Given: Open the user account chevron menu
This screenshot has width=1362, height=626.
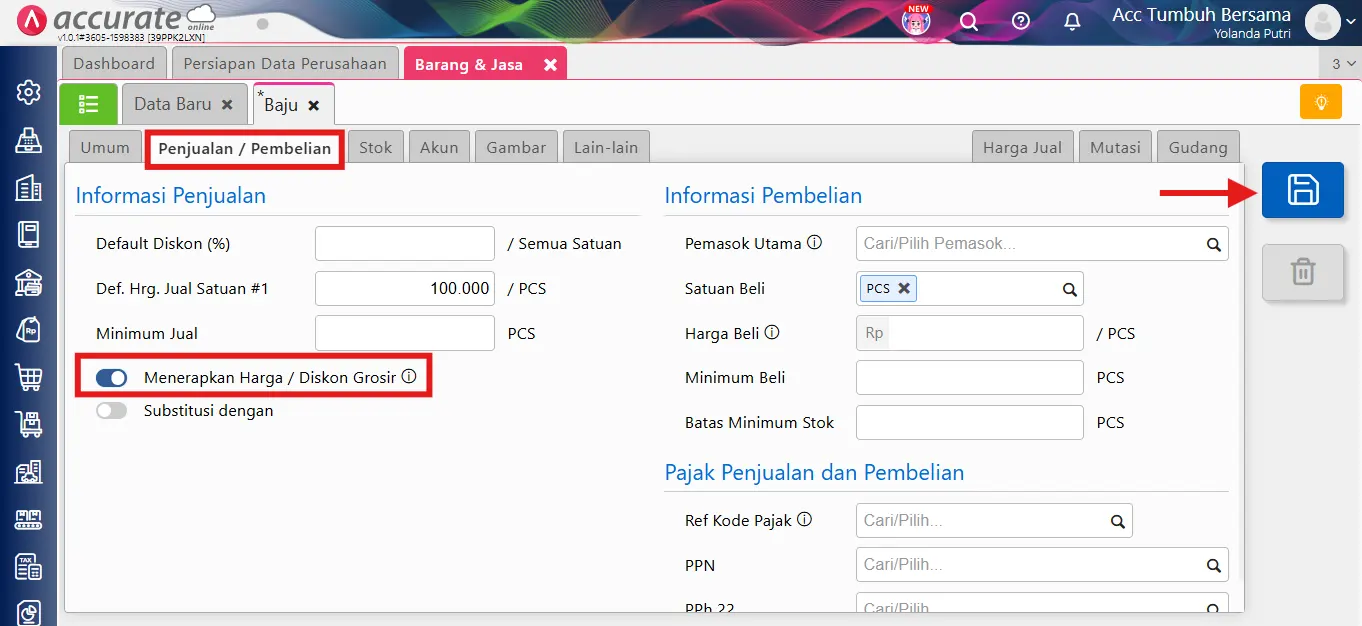Looking at the screenshot, I should (x=1352, y=22).
